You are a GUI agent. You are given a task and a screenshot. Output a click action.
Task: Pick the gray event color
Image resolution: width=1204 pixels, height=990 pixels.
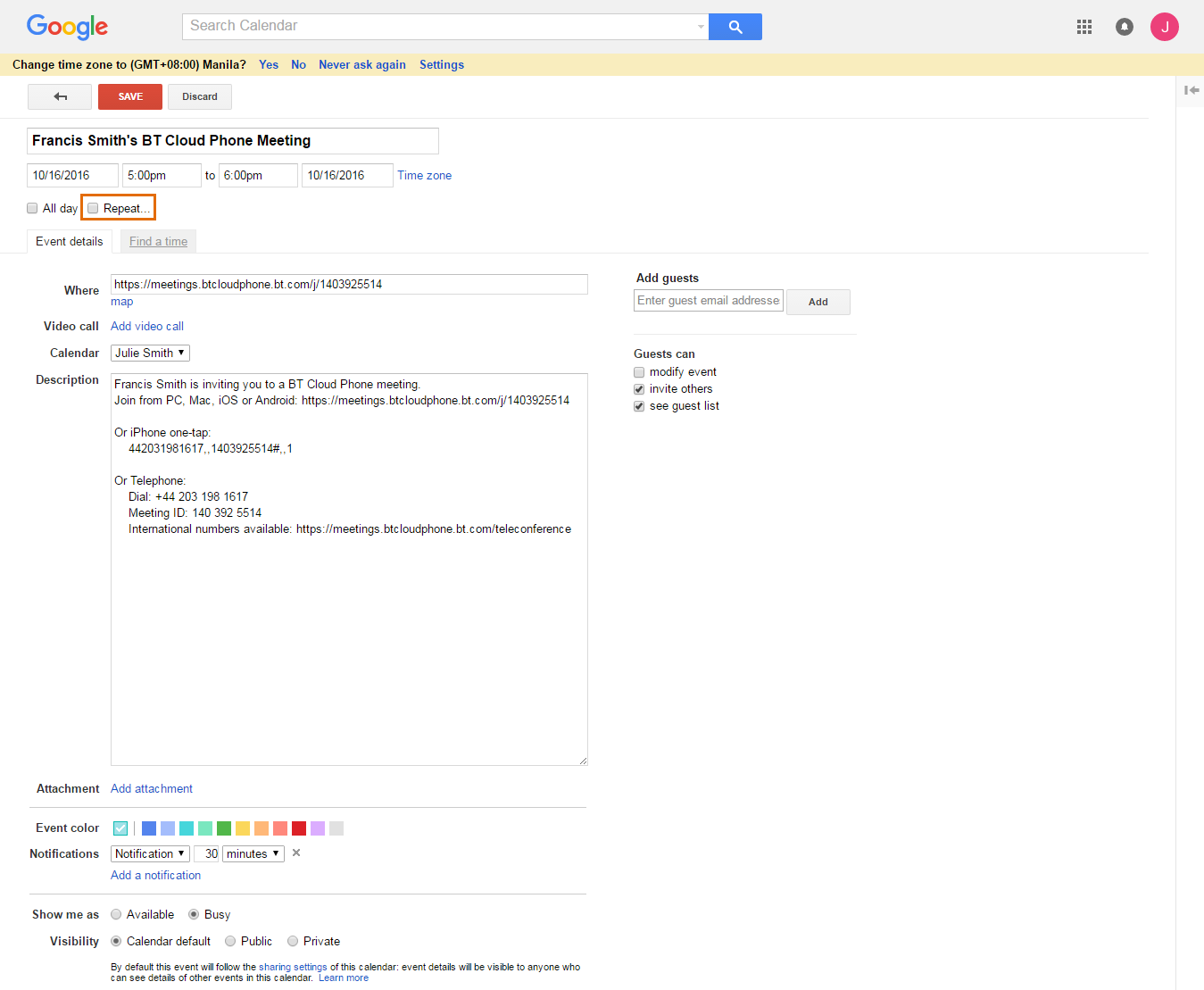click(336, 828)
